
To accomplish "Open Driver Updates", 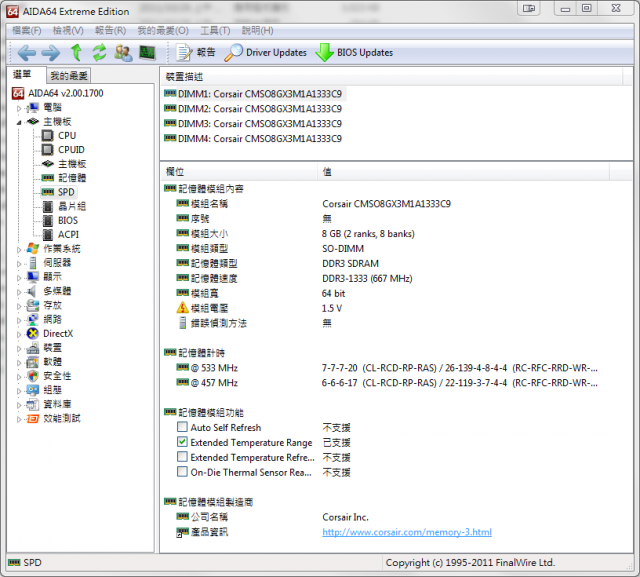I will [x=266, y=53].
